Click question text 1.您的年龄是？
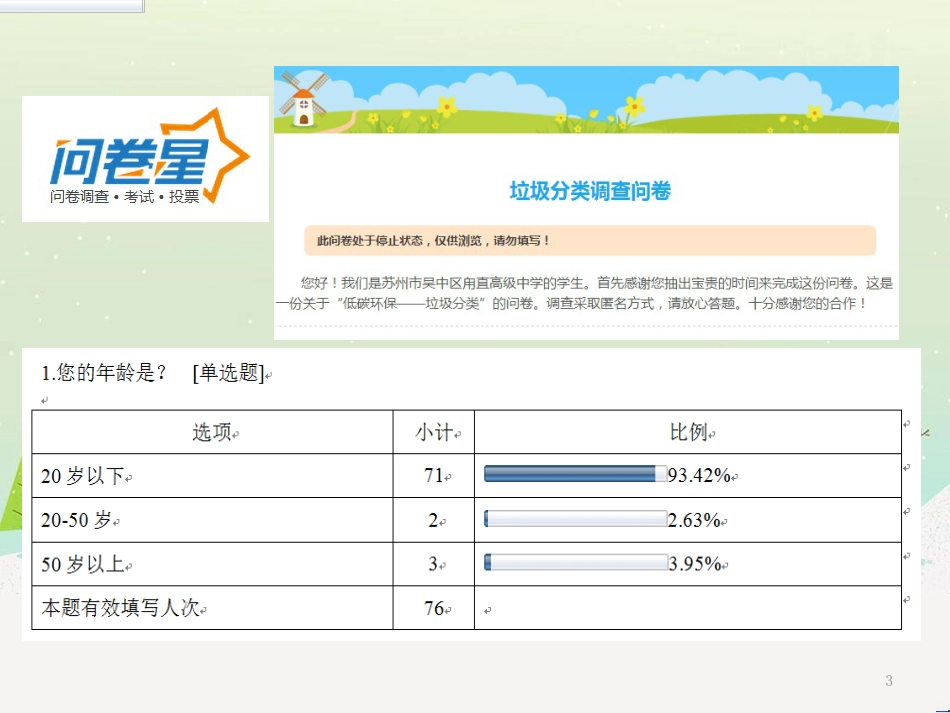Viewport: 950px width, 713px height. [104, 373]
